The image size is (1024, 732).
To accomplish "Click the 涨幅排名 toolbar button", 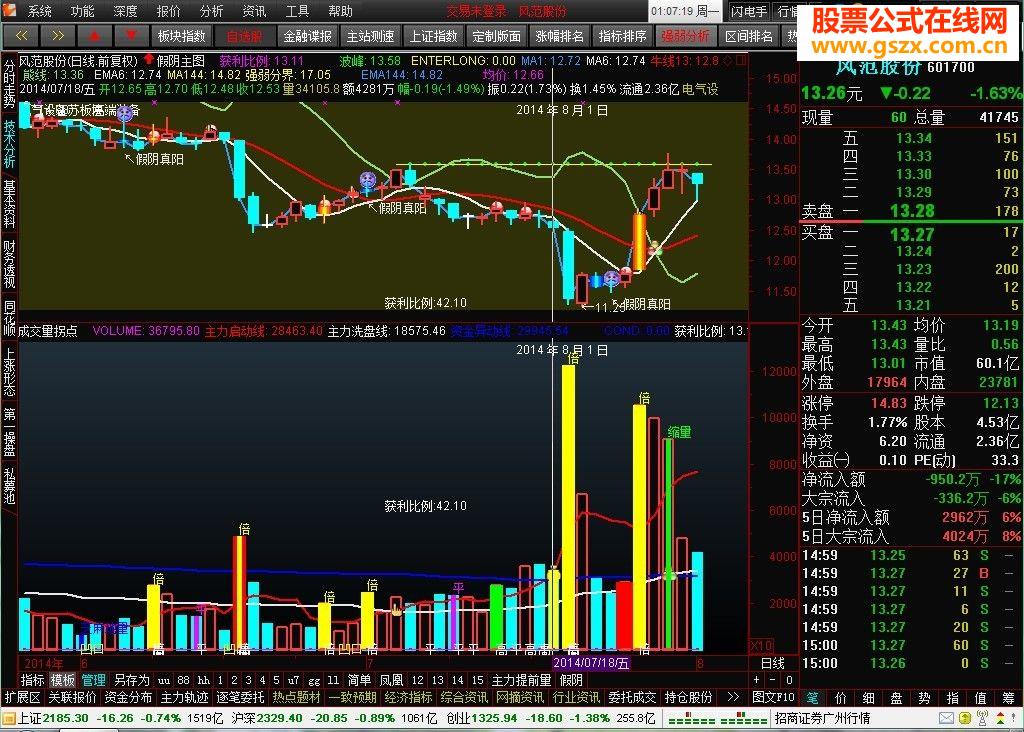I will pyautogui.click(x=560, y=36).
